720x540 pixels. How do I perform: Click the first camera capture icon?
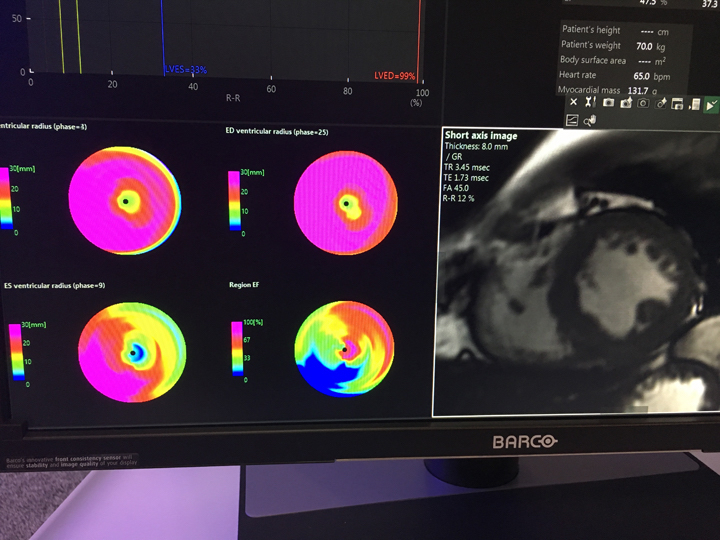pyautogui.click(x=608, y=103)
